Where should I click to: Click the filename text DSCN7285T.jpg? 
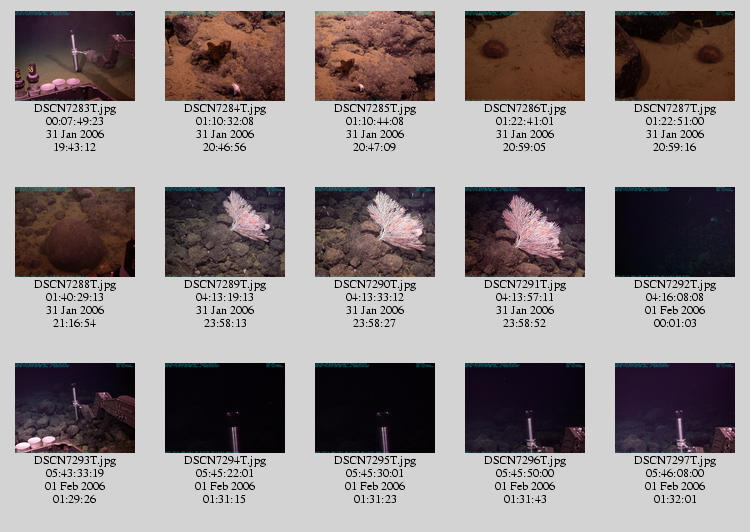[375, 109]
